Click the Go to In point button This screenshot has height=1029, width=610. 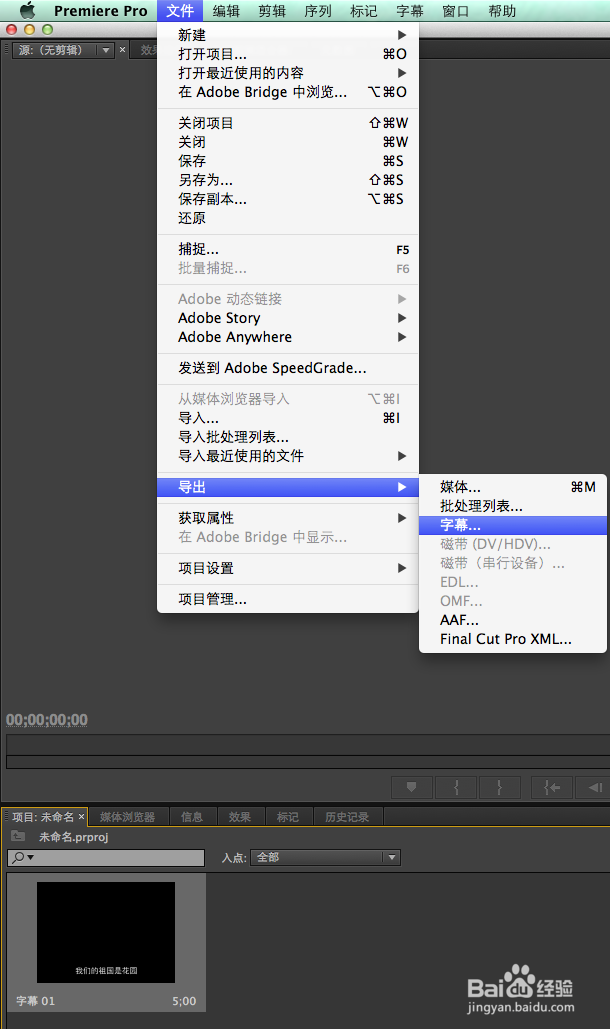pos(552,787)
